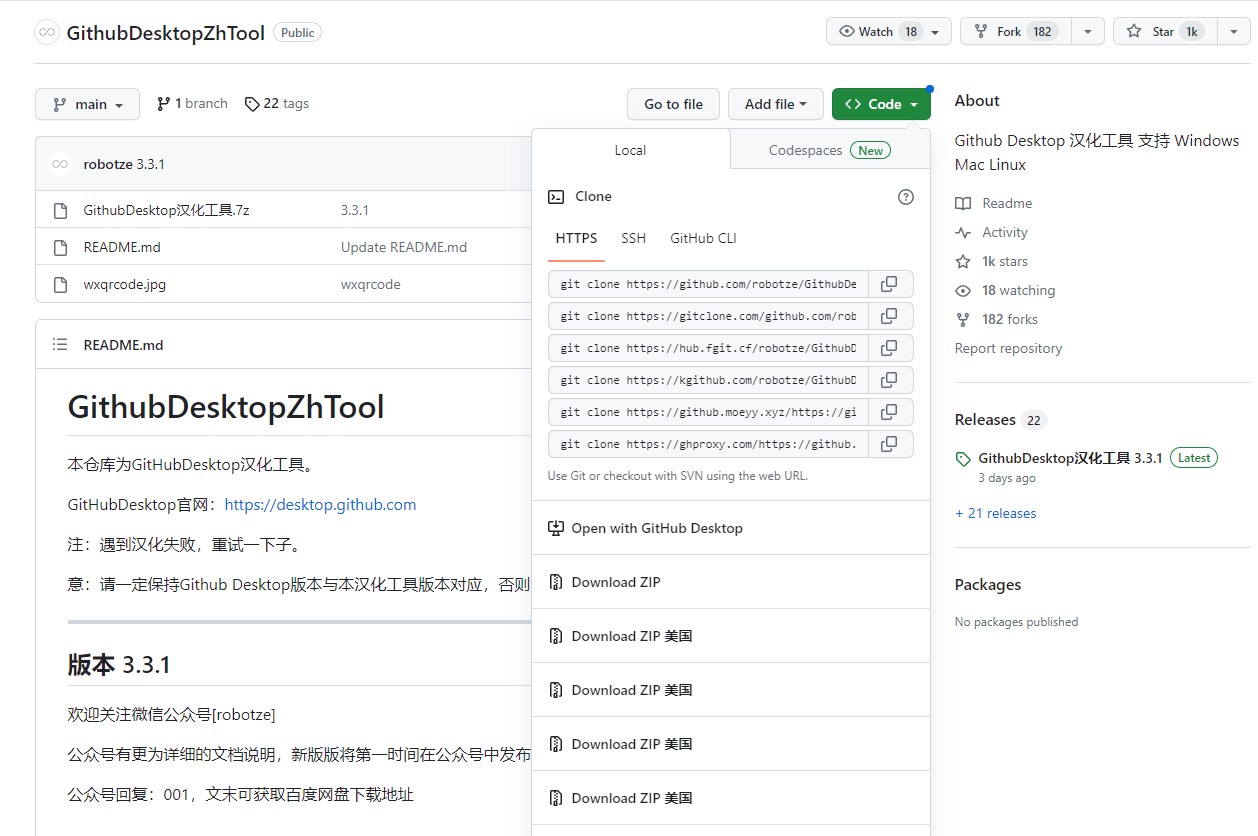Open the README outline list icon

pos(60,345)
